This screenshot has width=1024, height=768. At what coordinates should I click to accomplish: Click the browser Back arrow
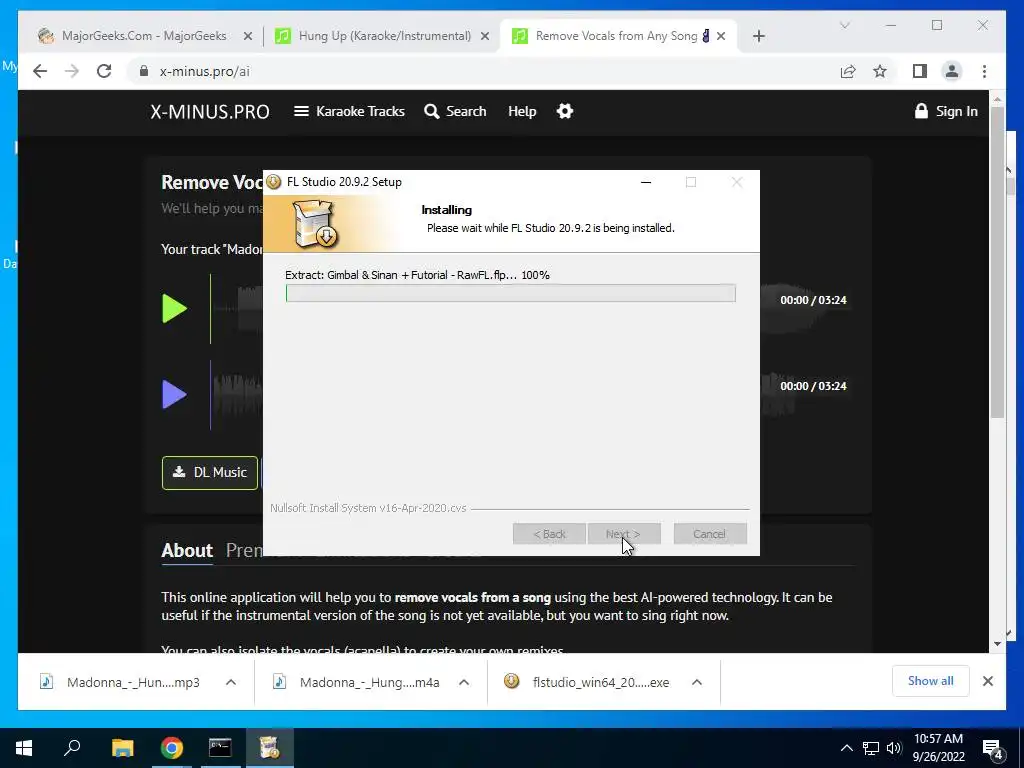40,71
